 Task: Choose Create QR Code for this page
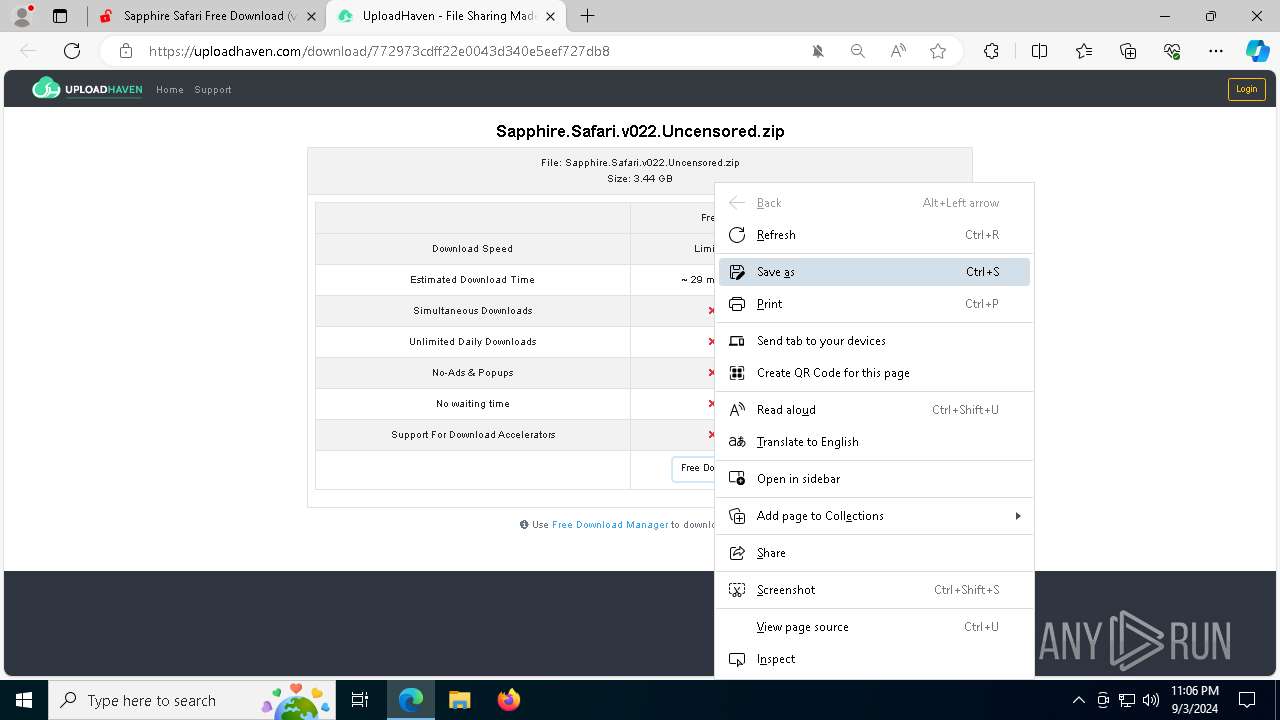833,373
